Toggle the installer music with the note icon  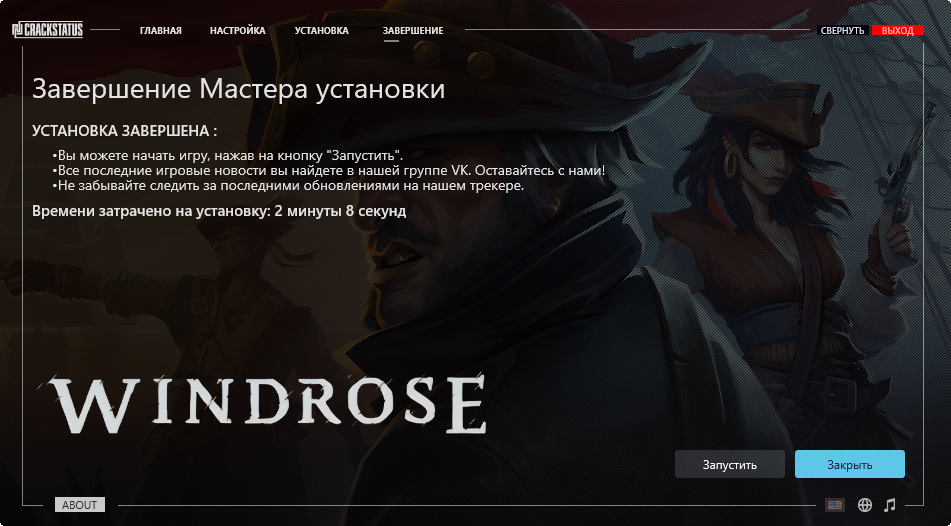tap(890, 505)
